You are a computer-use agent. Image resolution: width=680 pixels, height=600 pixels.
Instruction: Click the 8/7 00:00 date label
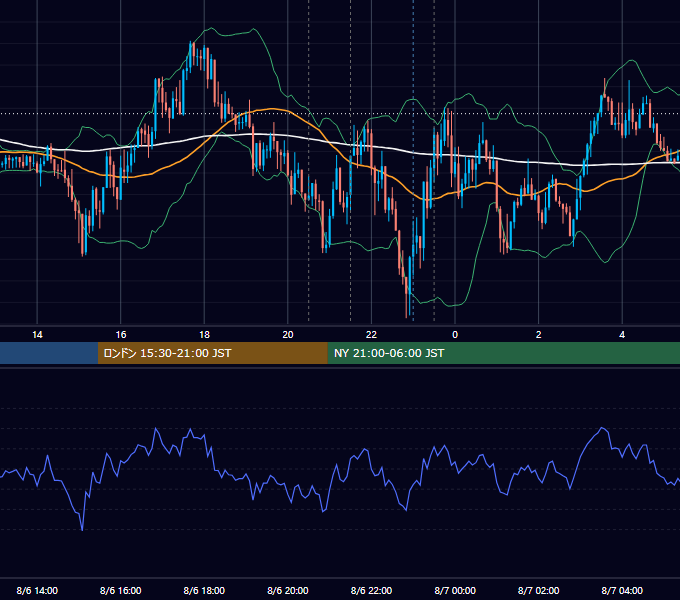(x=455, y=590)
